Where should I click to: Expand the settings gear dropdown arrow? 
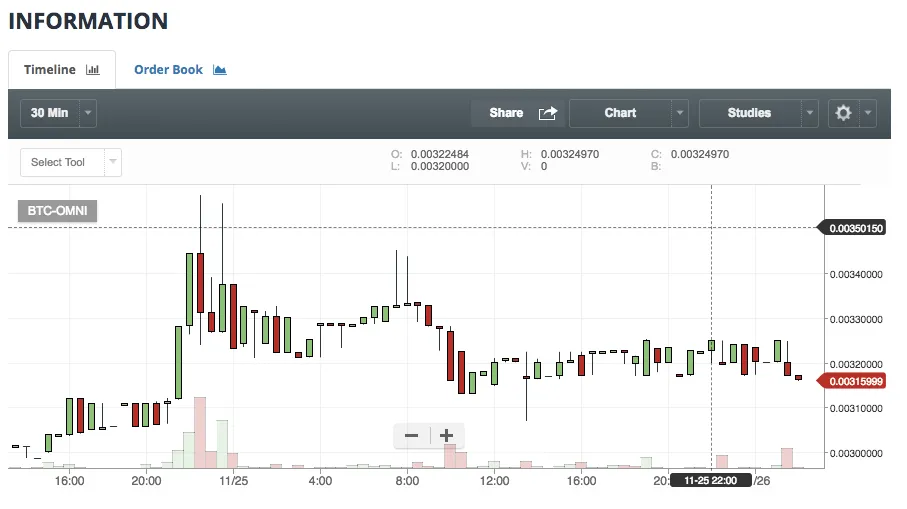coord(868,113)
